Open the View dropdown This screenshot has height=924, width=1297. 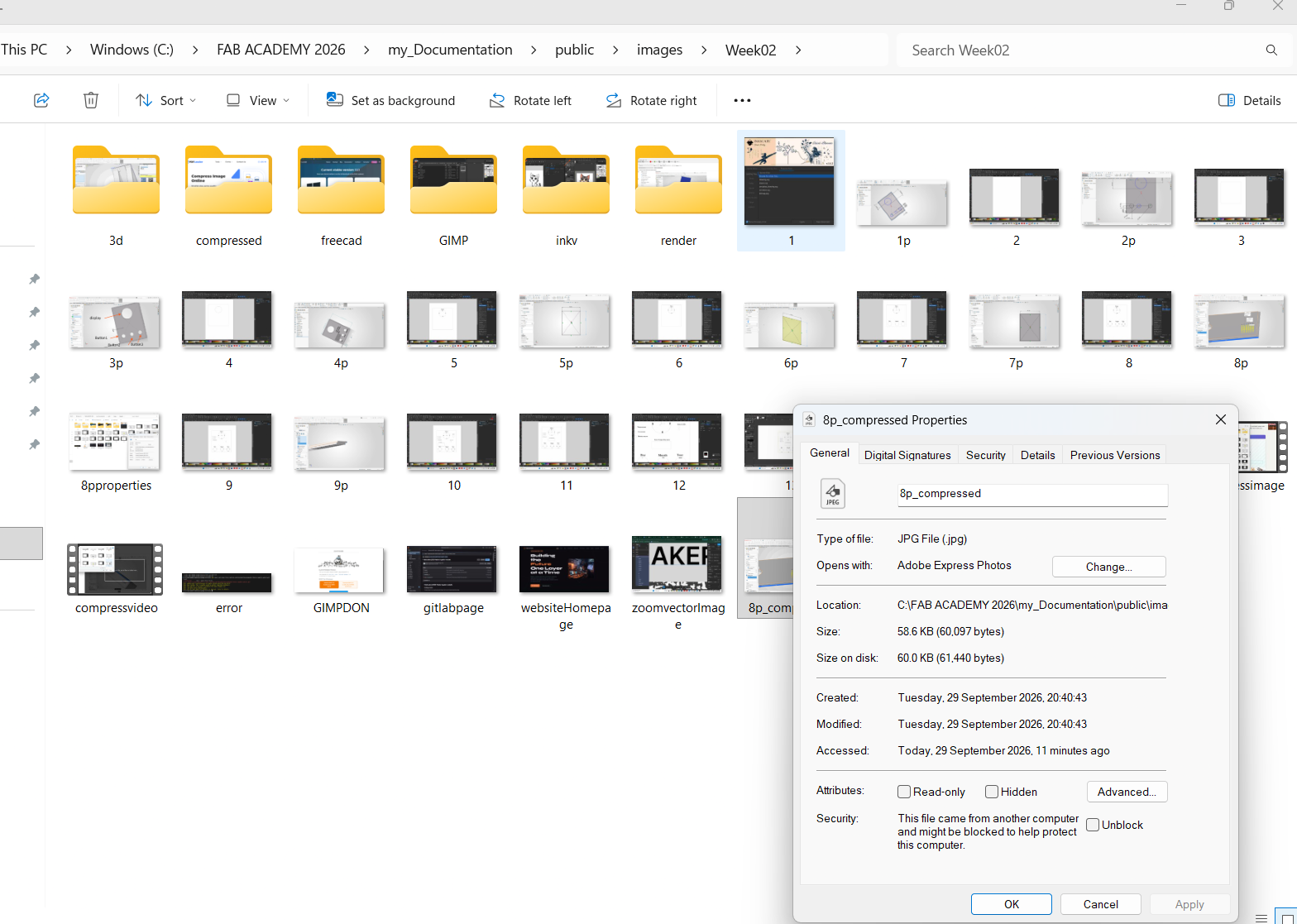(258, 100)
